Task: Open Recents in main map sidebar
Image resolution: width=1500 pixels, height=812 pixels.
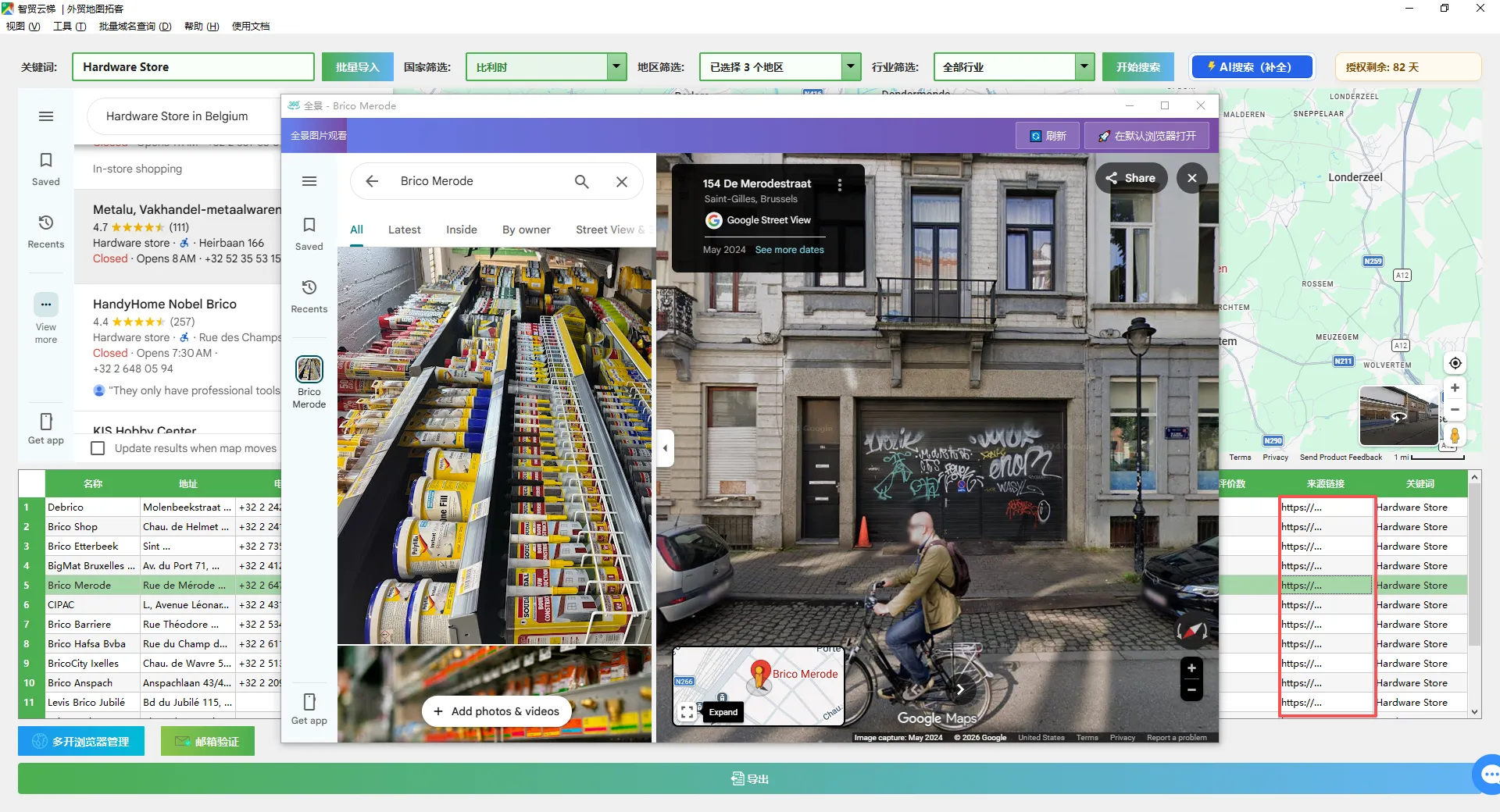Action: (46, 232)
